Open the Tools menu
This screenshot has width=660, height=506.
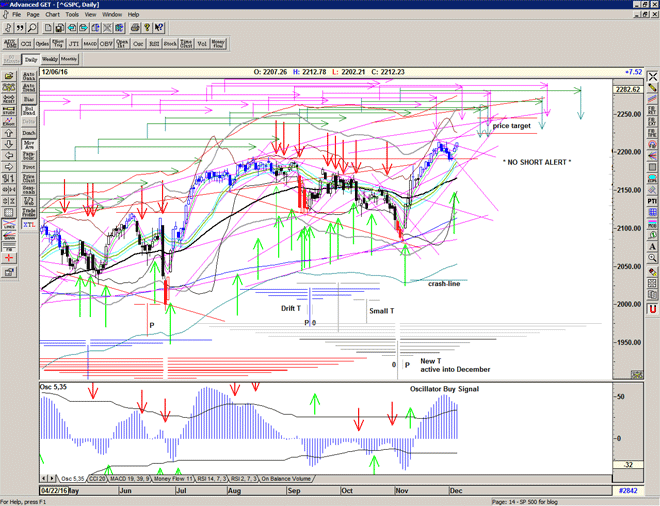click(x=71, y=15)
